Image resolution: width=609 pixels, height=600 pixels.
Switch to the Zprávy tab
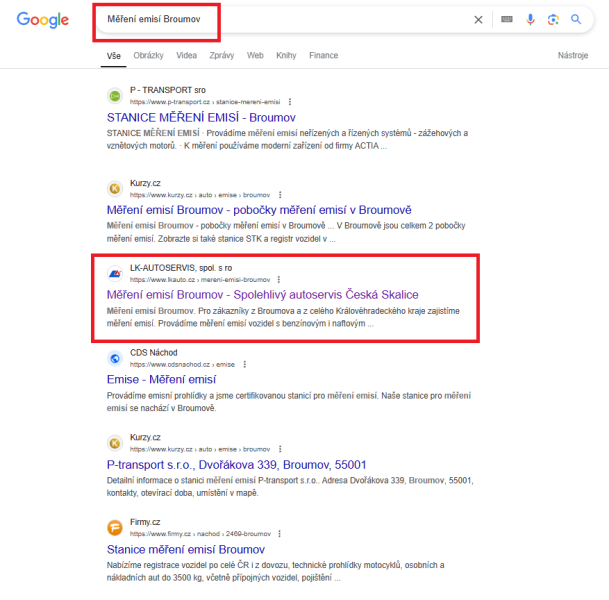[x=222, y=56]
